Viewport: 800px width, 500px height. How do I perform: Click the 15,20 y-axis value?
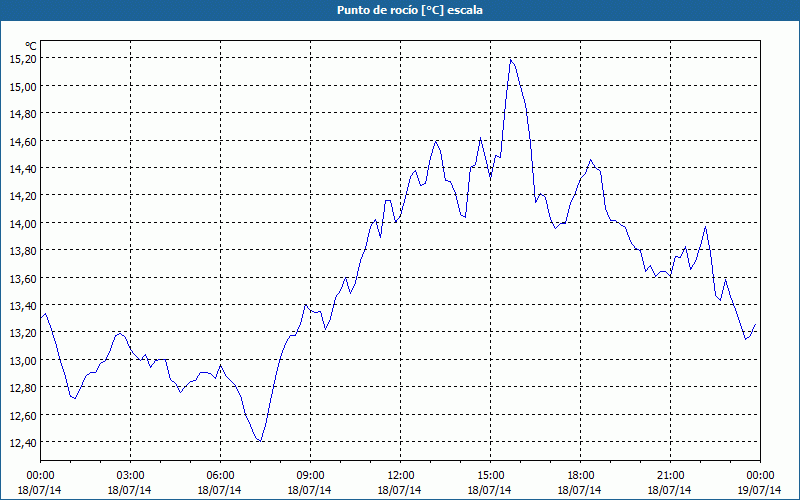(x=23, y=59)
